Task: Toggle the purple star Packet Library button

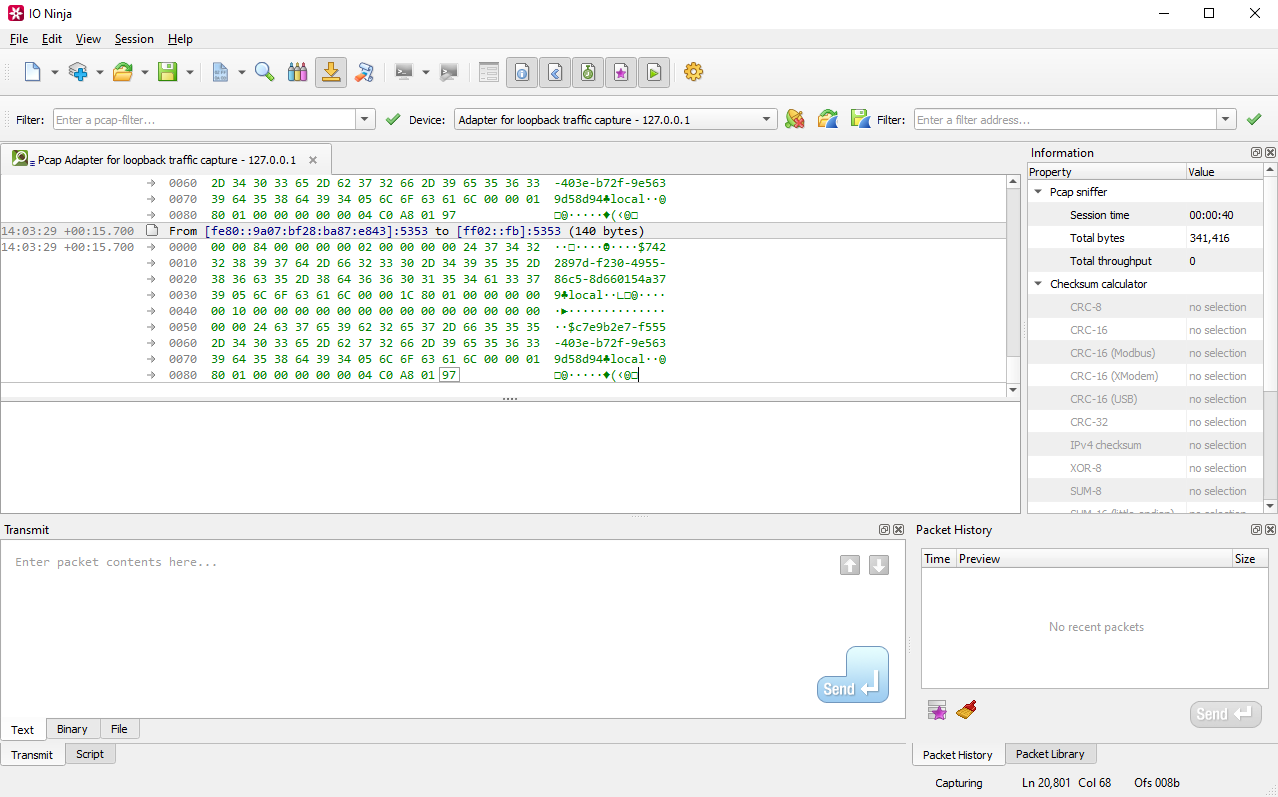Action: point(621,72)
